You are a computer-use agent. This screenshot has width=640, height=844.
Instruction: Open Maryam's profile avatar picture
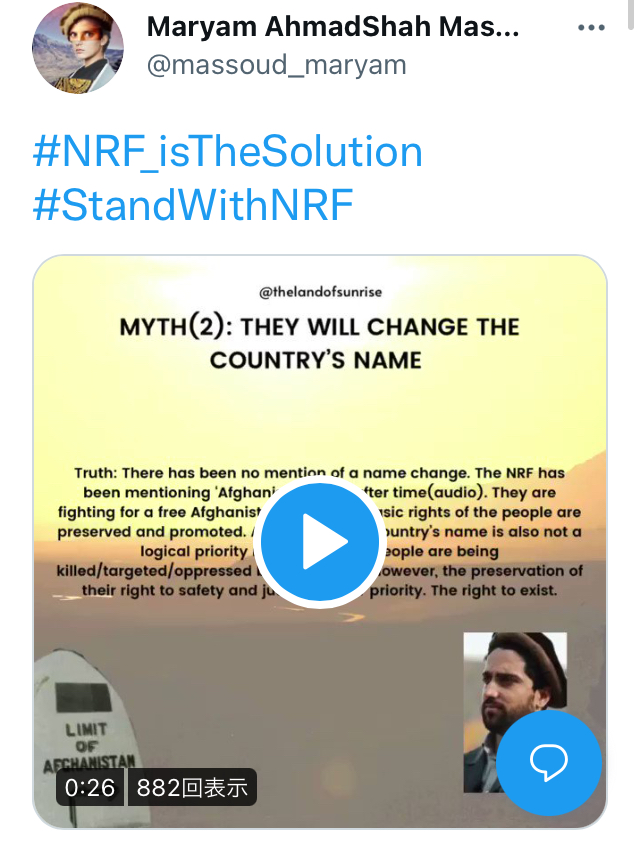pos(78,47)
